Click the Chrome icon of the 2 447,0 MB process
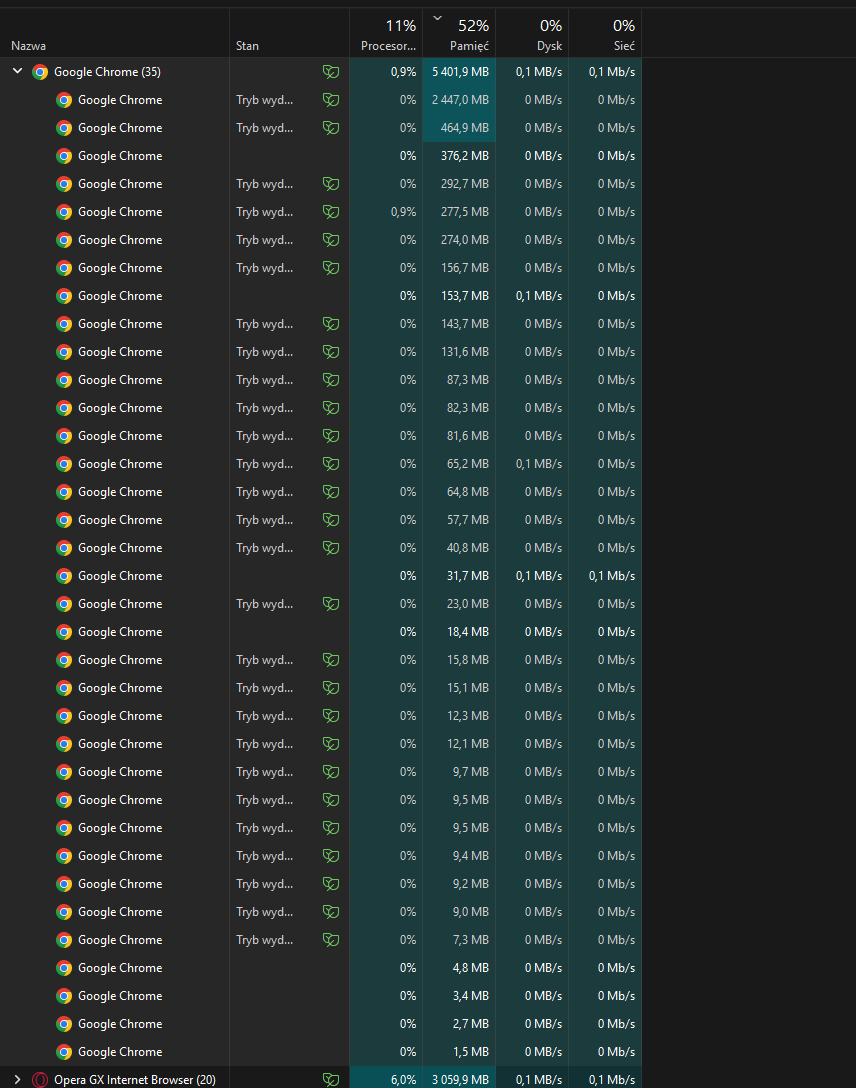Viewport: 856px width, 1088px height. [x=64, y=100]
